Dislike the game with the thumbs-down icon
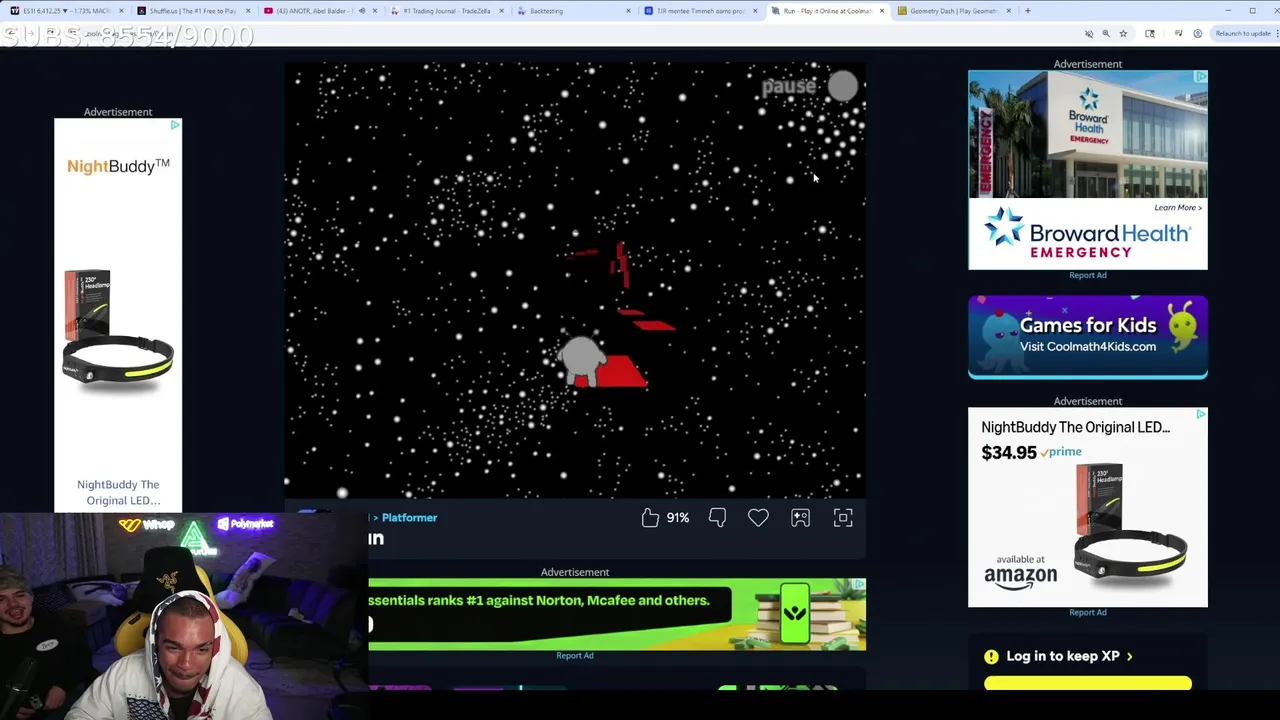This screenshot has height=720, width=1280. [717, 517]
